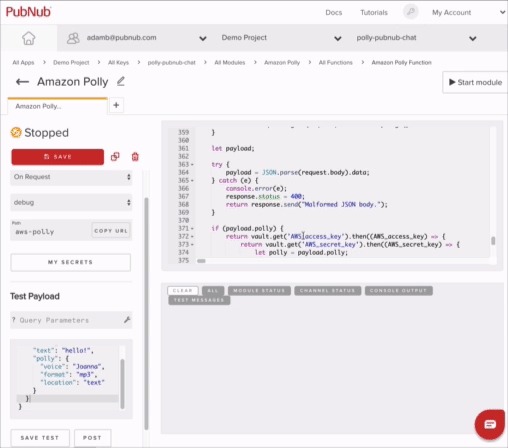Click the 'Test Payload' heading
Viewport: 508px width, 448px height.
tap(35, 296)
